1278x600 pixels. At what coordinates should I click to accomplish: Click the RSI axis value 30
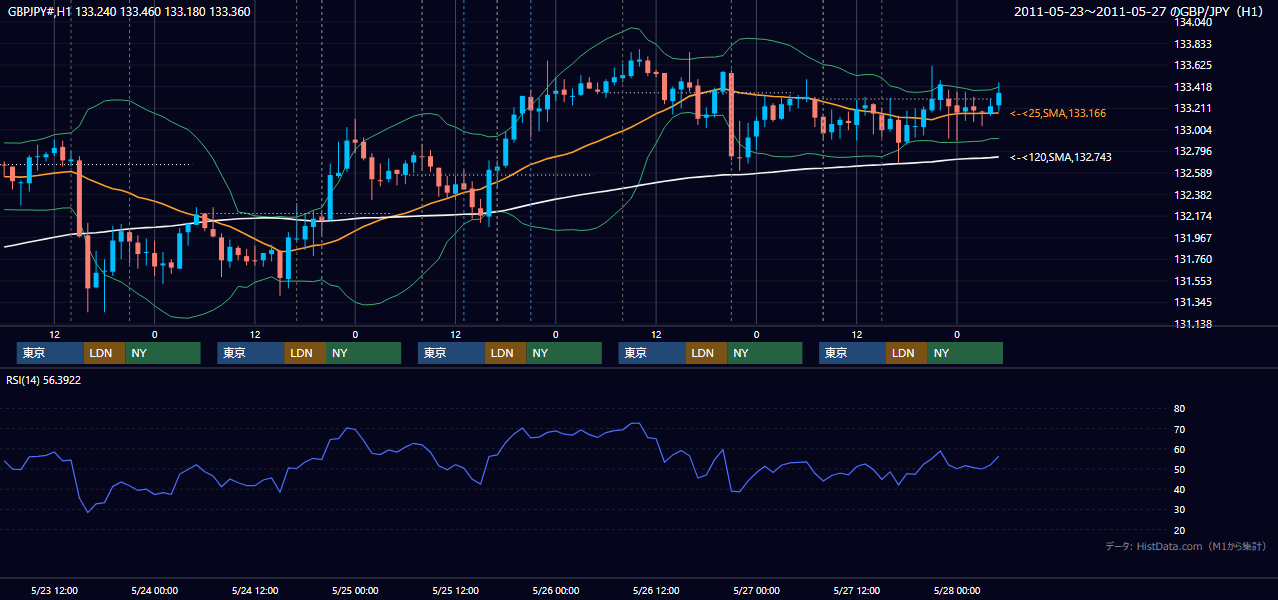[x=1179, y=510]
